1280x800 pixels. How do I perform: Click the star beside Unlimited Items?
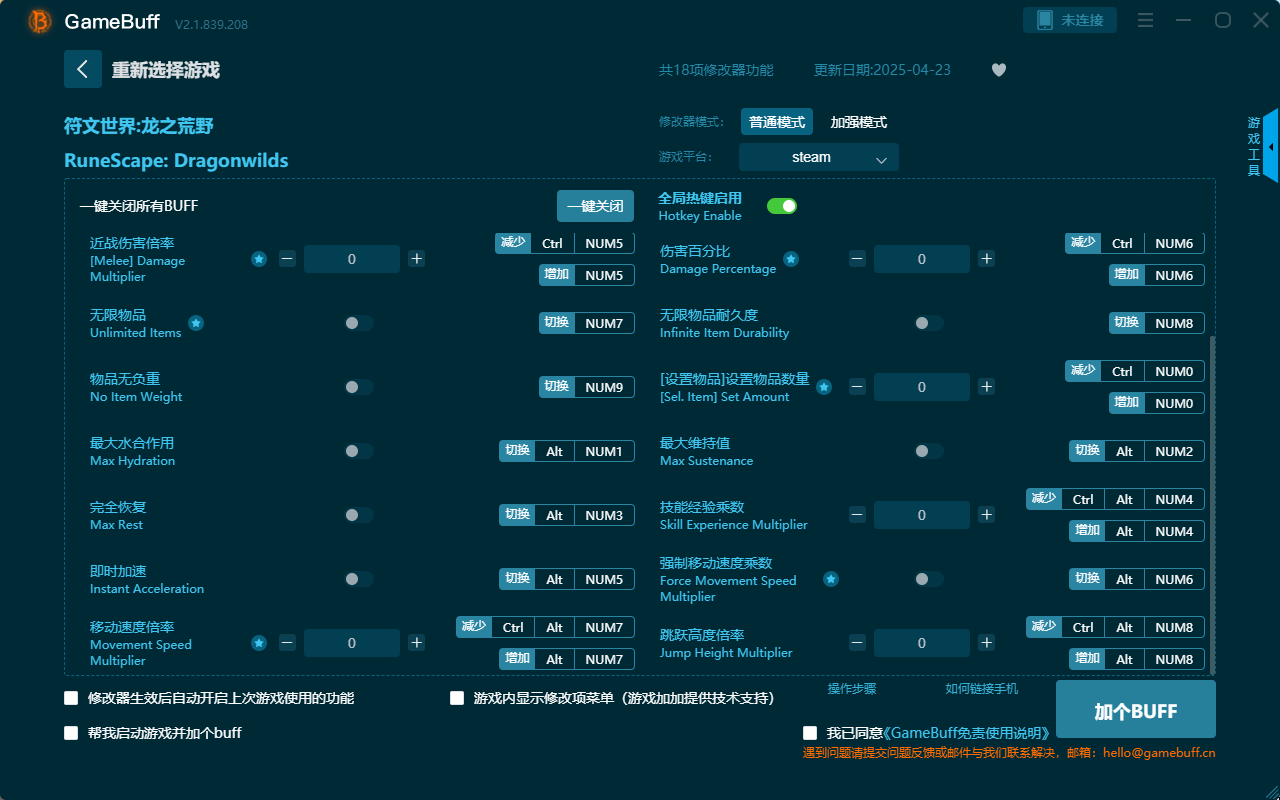coord(196,323)
